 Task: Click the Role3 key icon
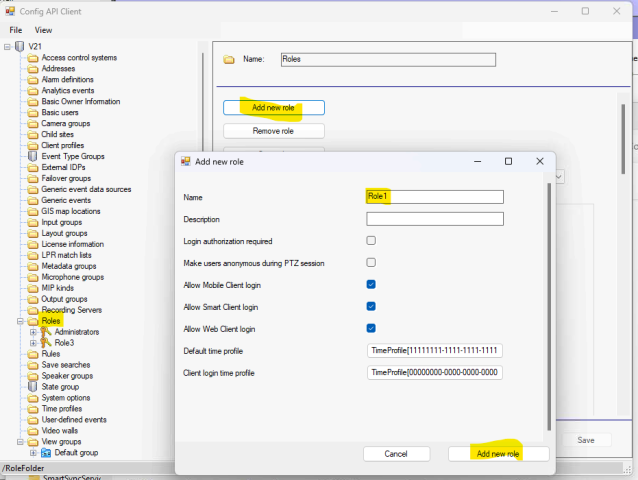tap(46, 343)
